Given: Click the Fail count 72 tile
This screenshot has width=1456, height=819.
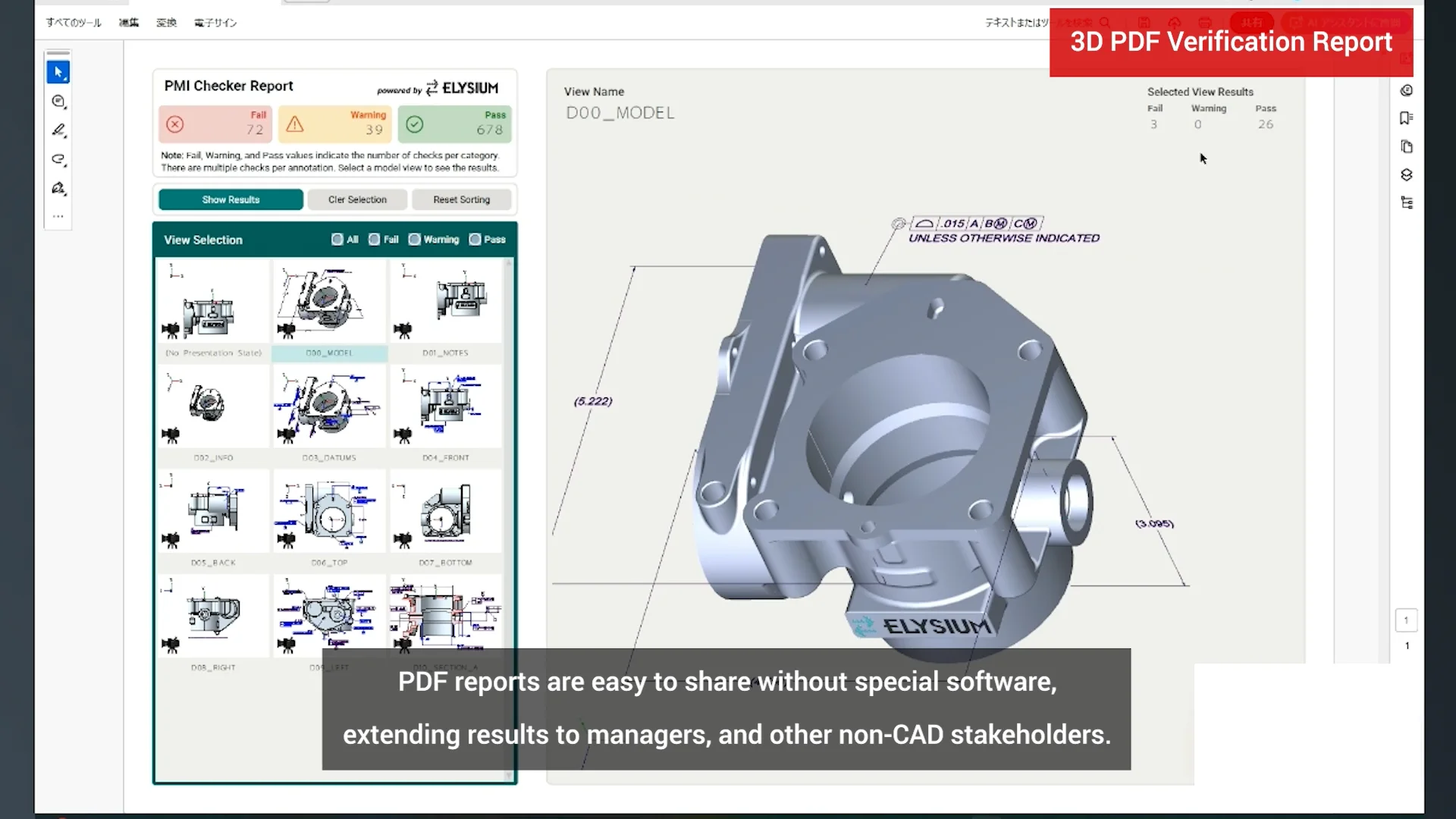Looking at the screenshot, I should tap(215, 124).
